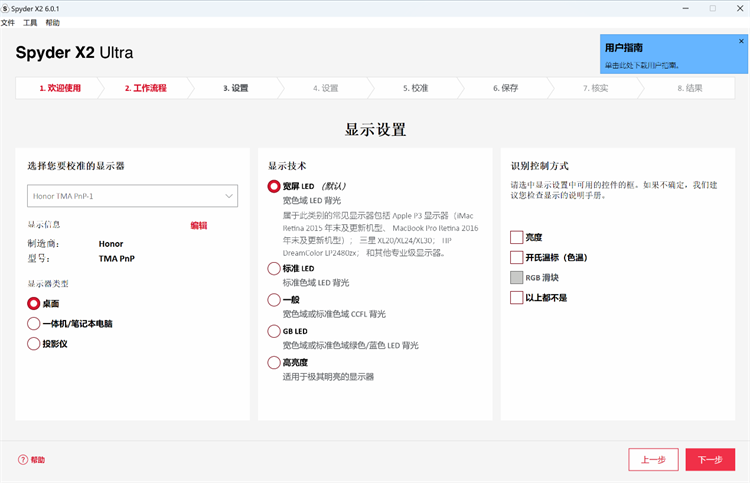Check the RGB 滑块 checkbox
The height and width of the screenshot is (483, 750).
(x=517, y=277)
